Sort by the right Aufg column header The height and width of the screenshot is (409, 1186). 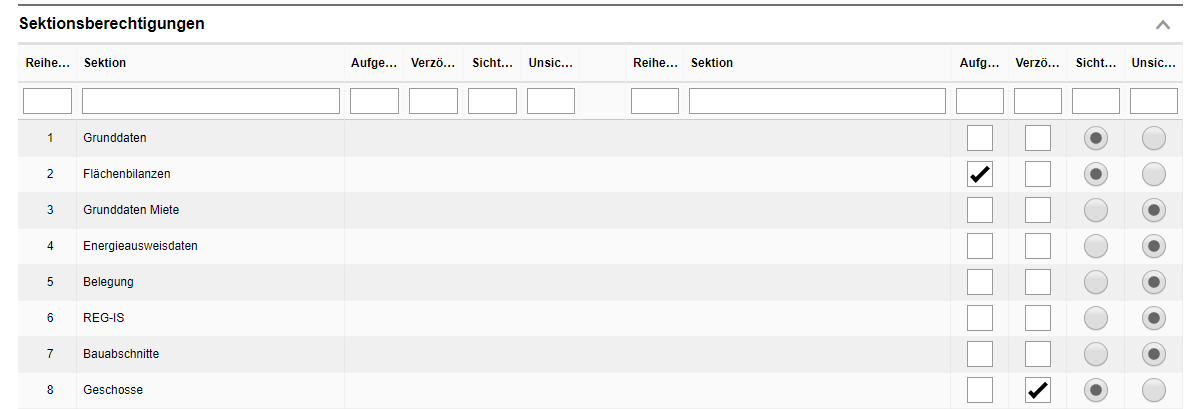979,63
